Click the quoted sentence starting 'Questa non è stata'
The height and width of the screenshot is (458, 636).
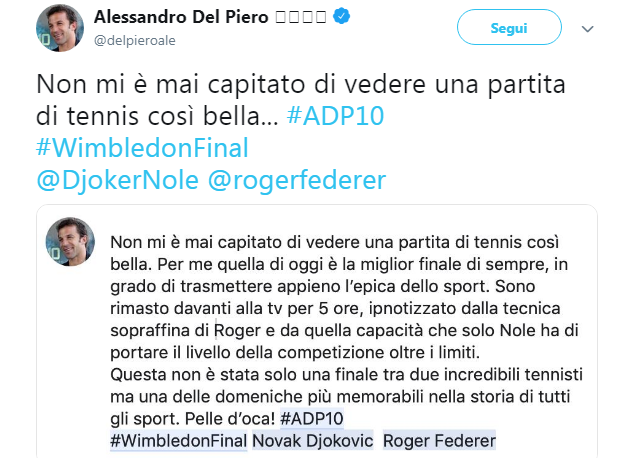(x=330, y=375)
